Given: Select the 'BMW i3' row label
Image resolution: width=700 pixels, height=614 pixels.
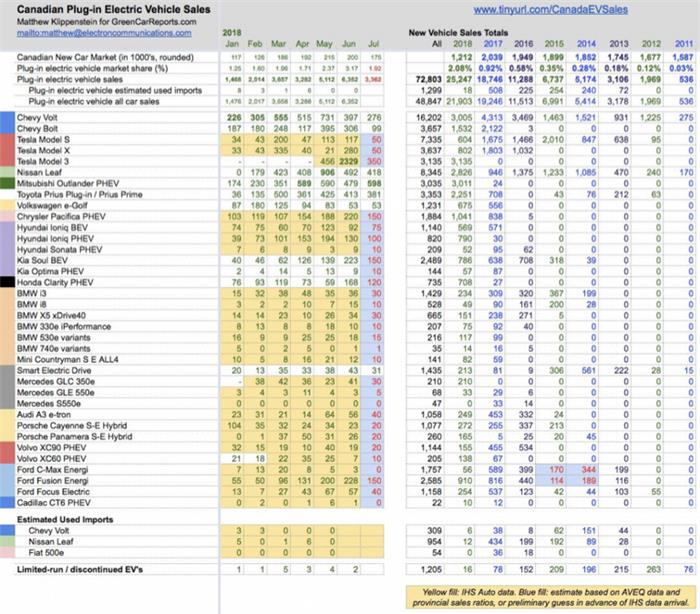Looking at the screenshot, I should 31,293.
